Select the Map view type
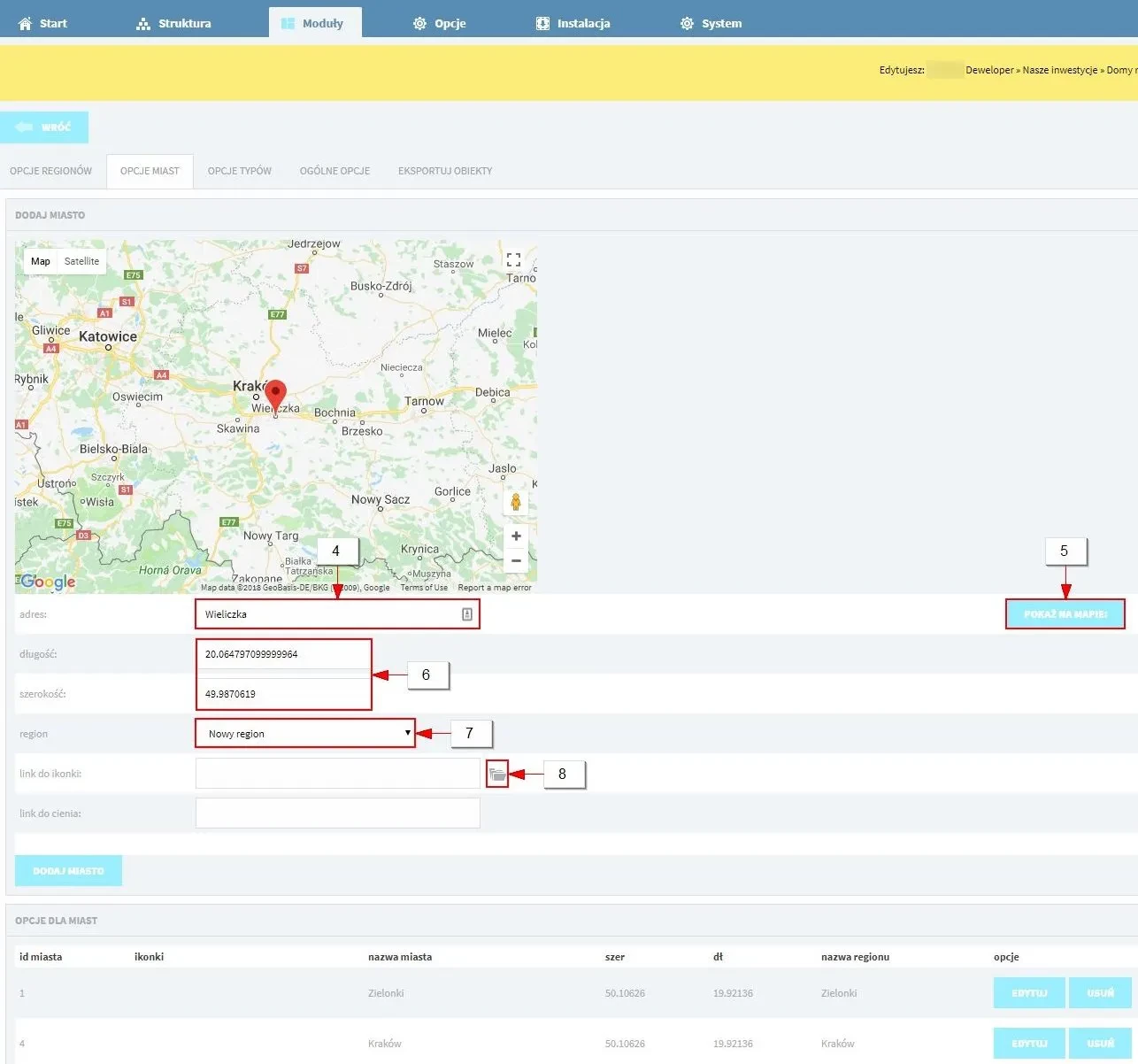Image resolution: width=1138 pixels, height=1064 pixels. coord(41,261)
